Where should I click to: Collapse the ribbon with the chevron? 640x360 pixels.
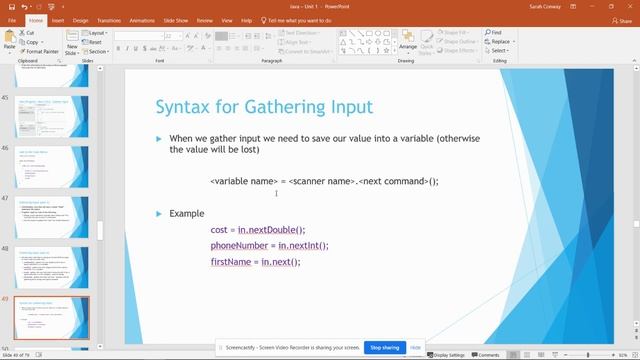634,60
